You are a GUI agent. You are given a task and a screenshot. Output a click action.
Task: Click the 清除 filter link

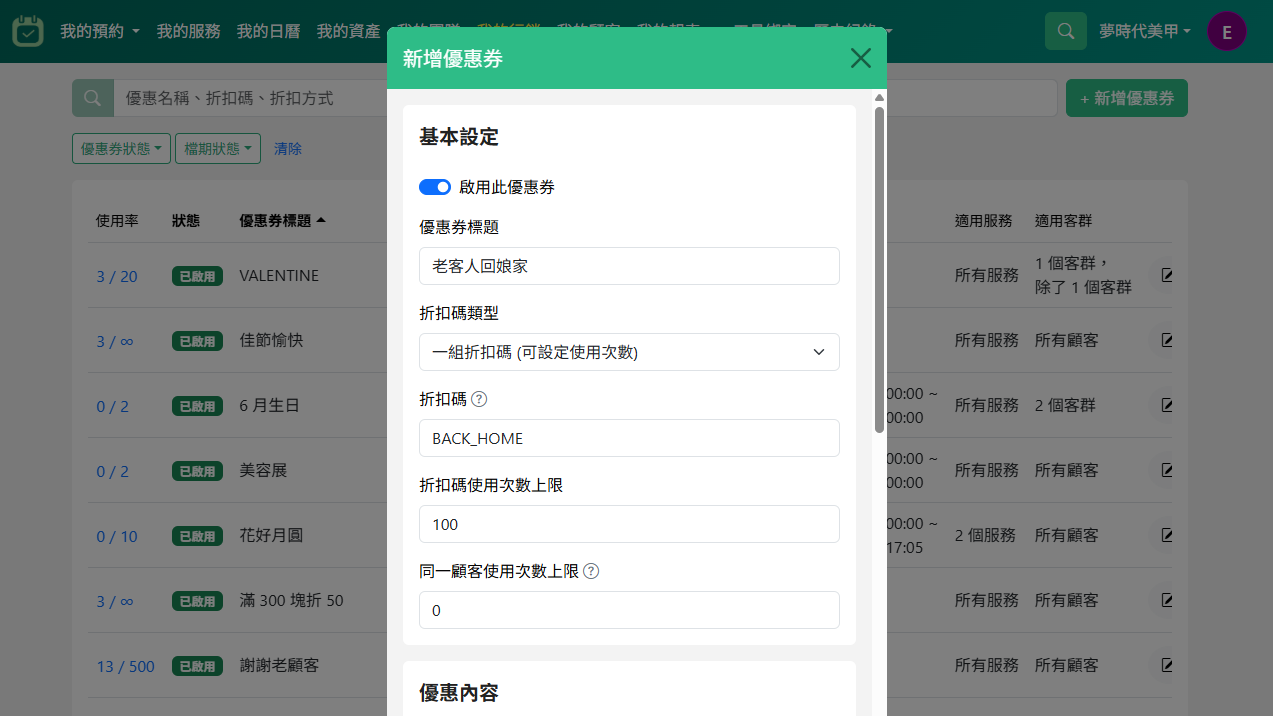[x=288, y=149]
